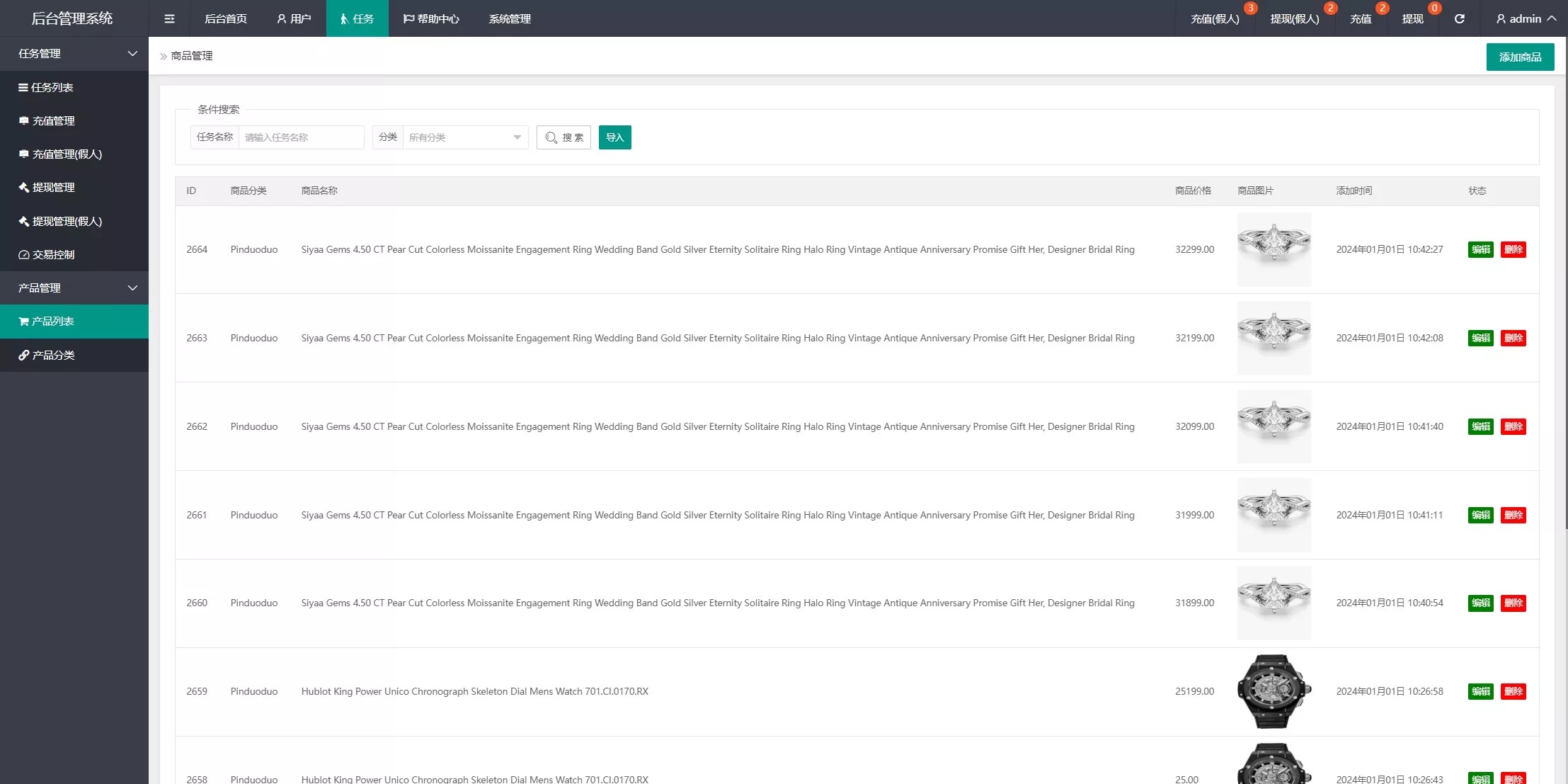Open 任务列表 in the sidebar

click(52, 88)
